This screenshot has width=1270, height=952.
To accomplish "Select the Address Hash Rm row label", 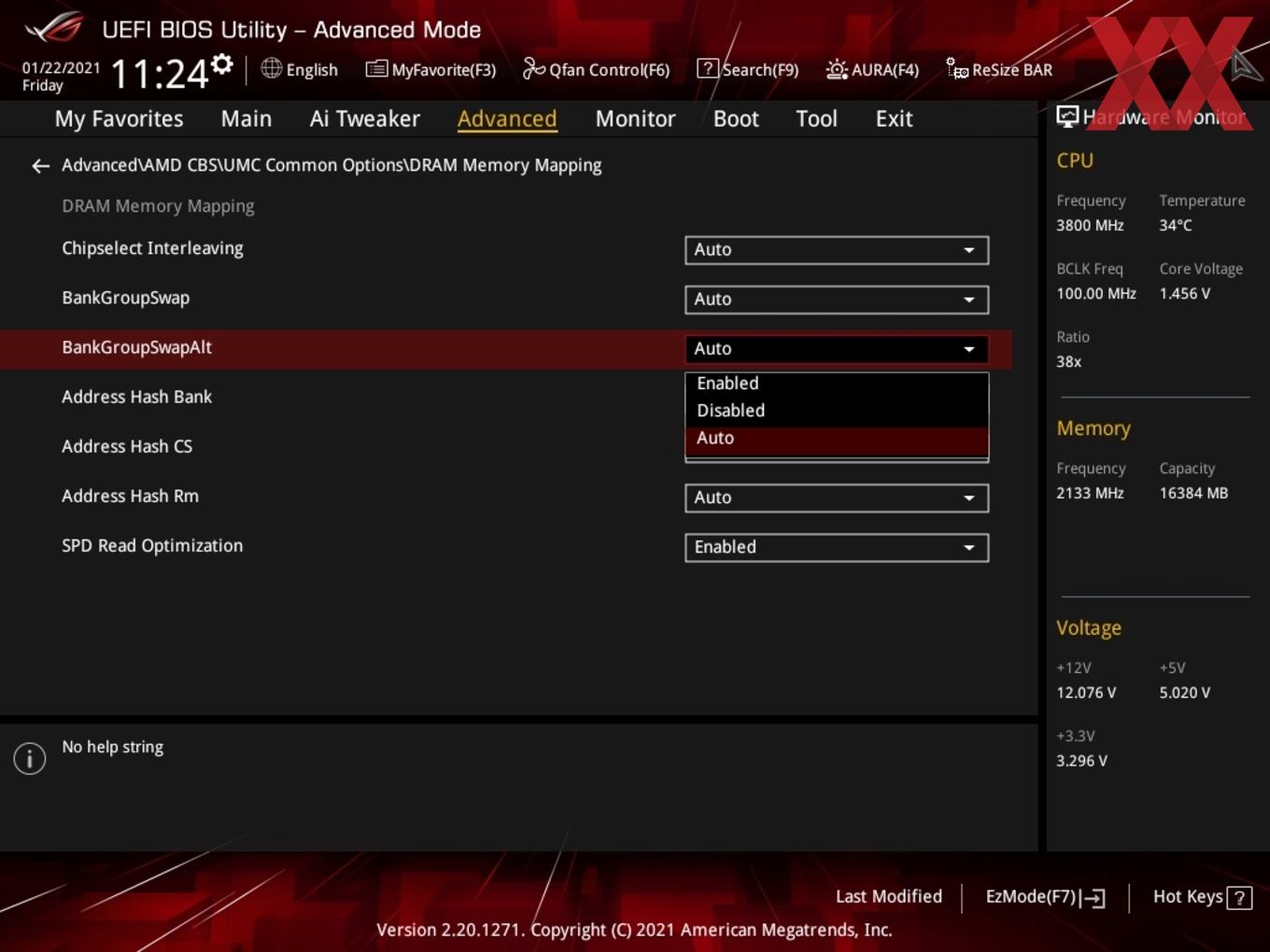I will [131, 496].
